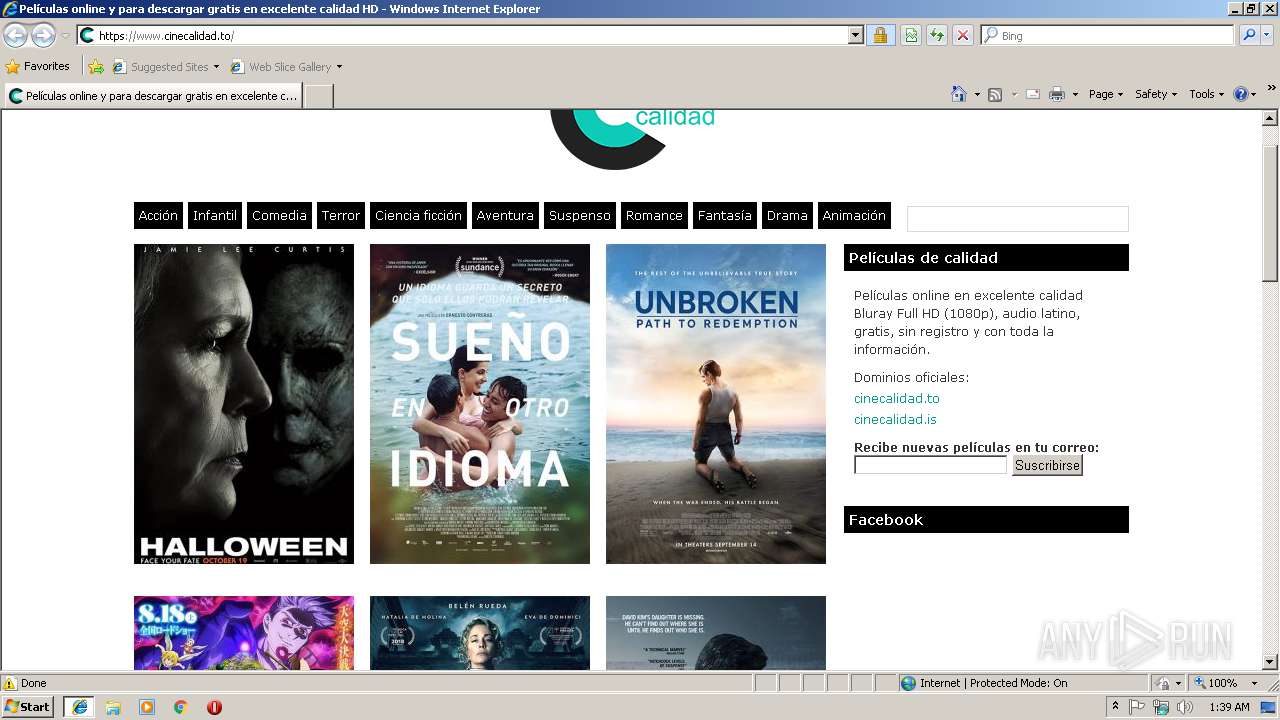Click the Stop loading X icon
Image resolution: width=1280 pixels, height=720 pixels.
(963, 35)
